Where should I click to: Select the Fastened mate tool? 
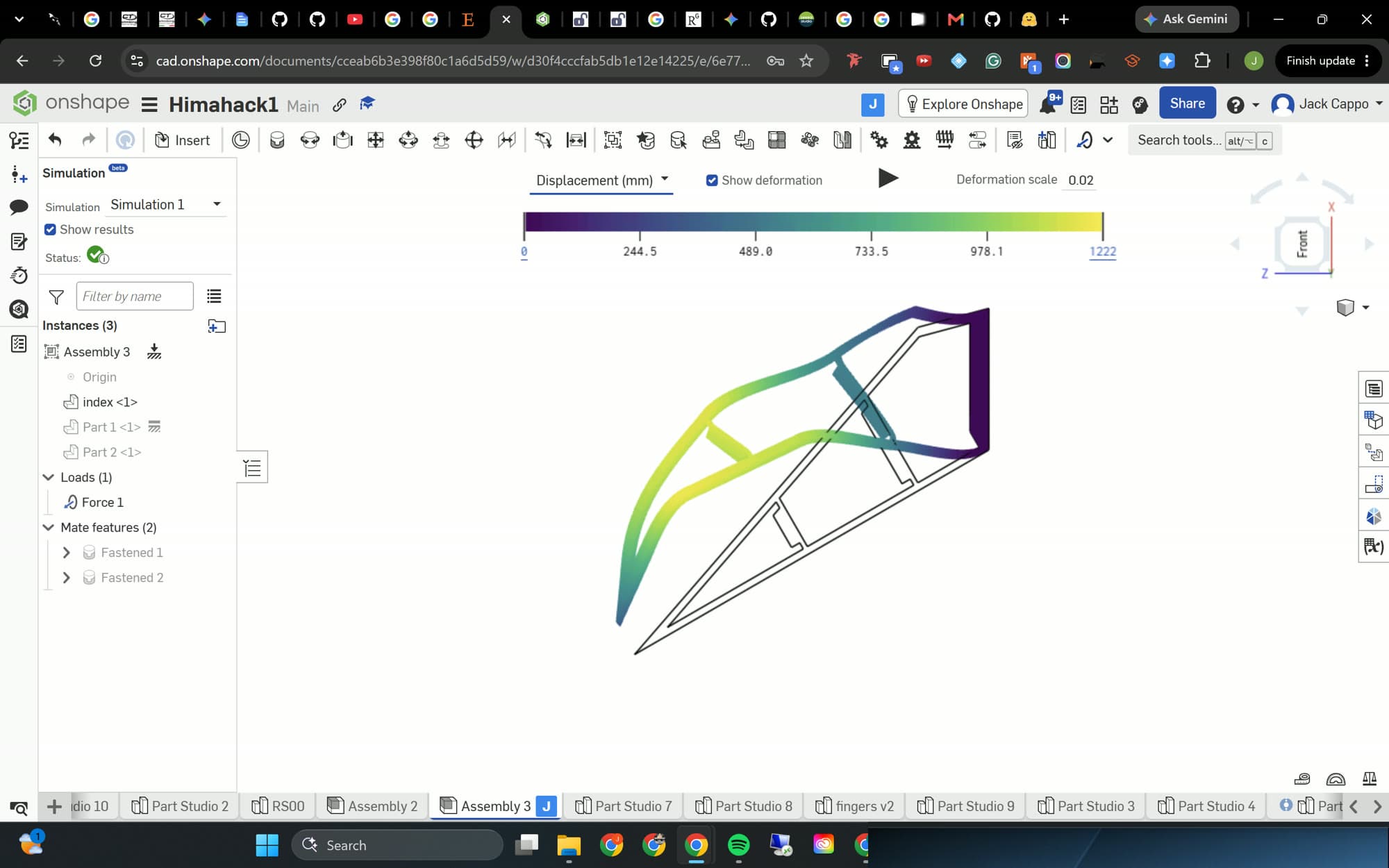277,140
